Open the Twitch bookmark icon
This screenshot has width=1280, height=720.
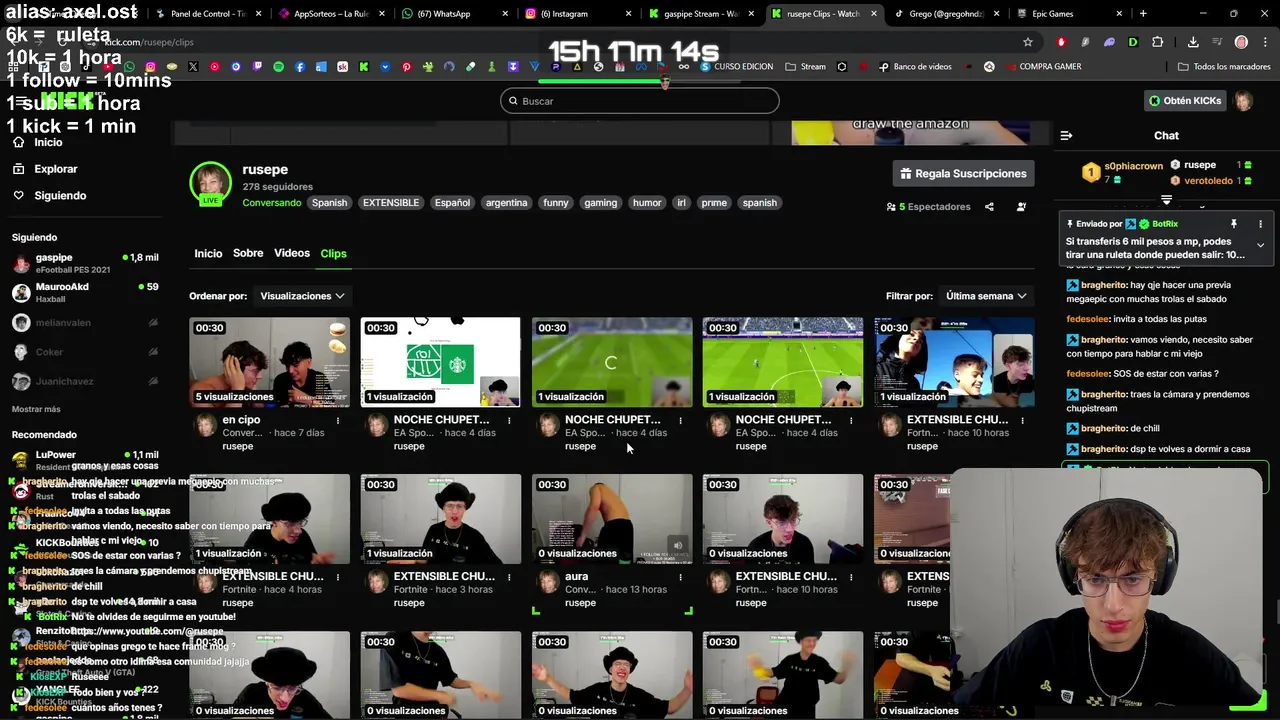[x=257, y=67]
